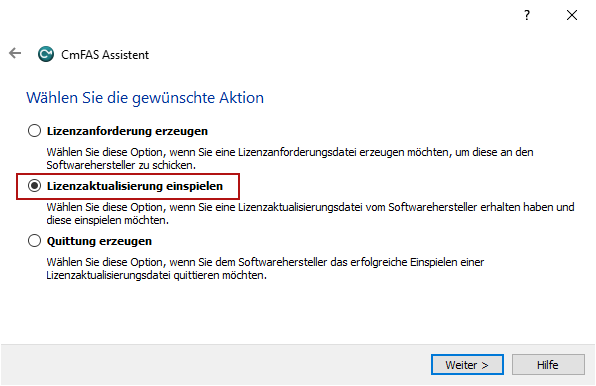Click the bold label Lizenzanforderung erzeugen
This screenshot has width=596, height=386.
point(127,131)
